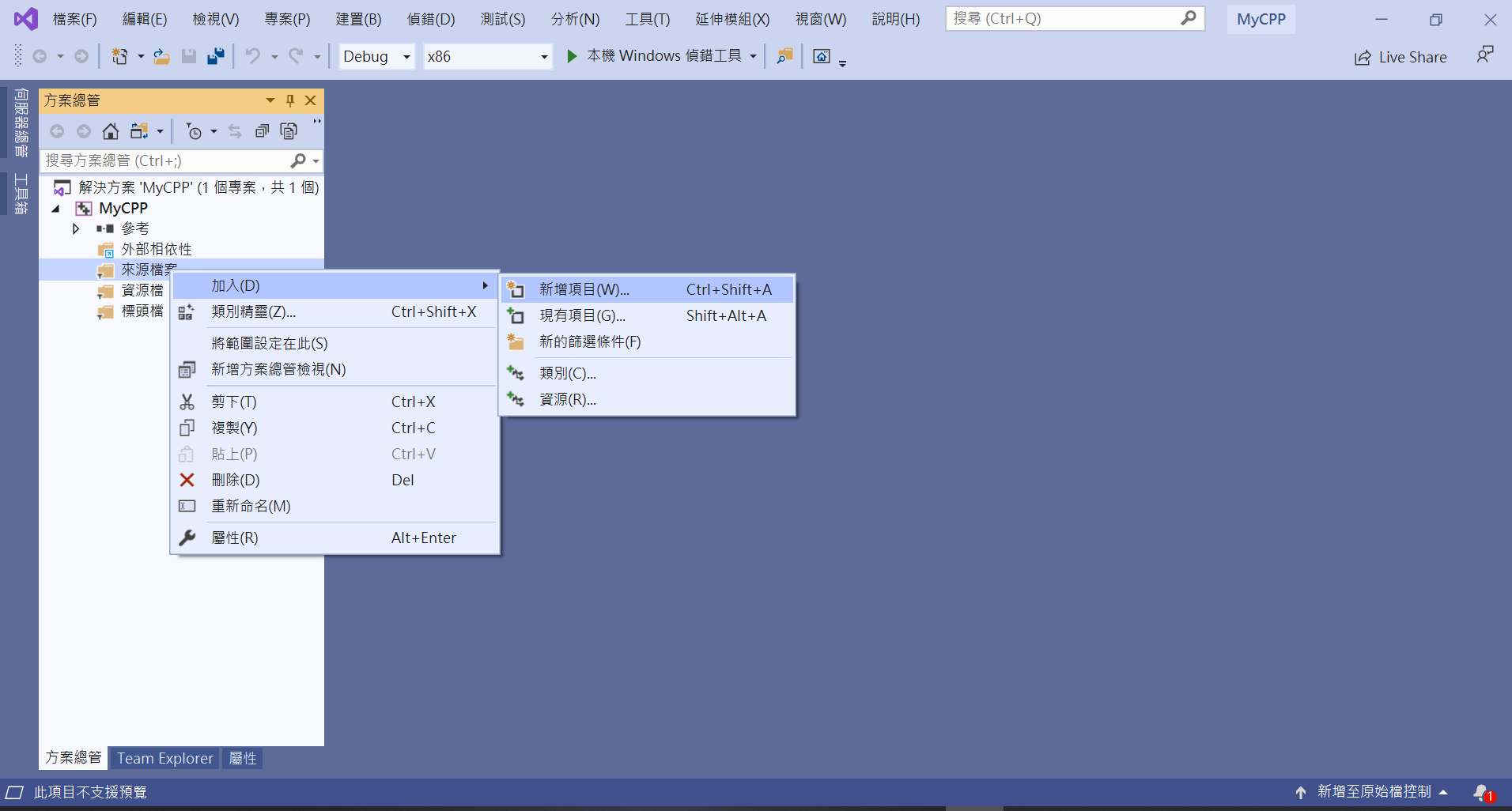The height and width of the screenshot is (811, 1512).
Task: Open the Debug configuration dropdown
Action: point(376,56)
